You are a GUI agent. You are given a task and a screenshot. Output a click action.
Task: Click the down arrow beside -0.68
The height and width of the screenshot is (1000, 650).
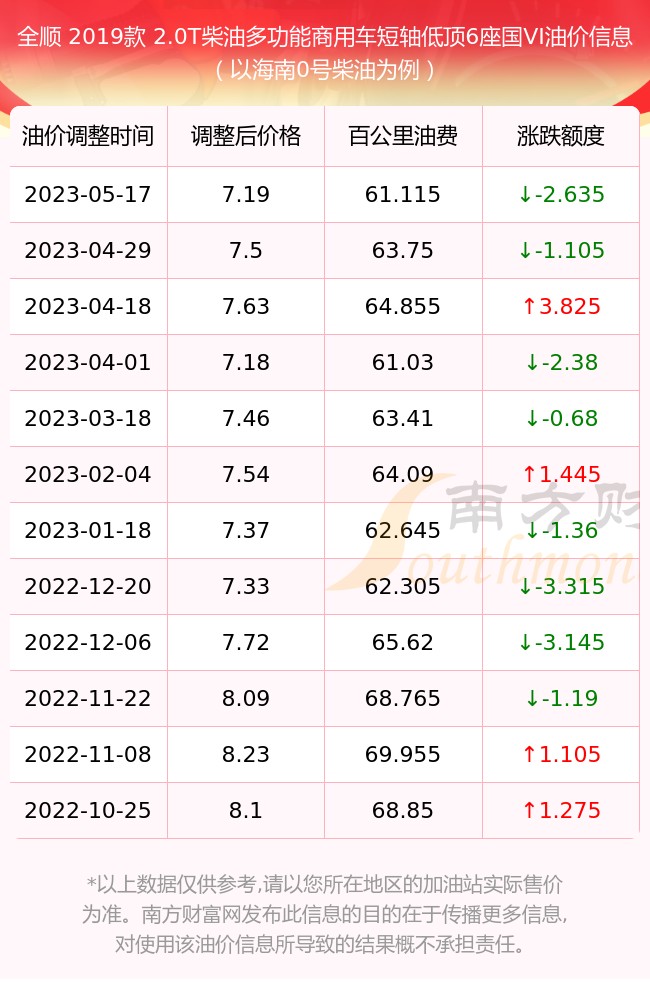[x=532, y=418]
